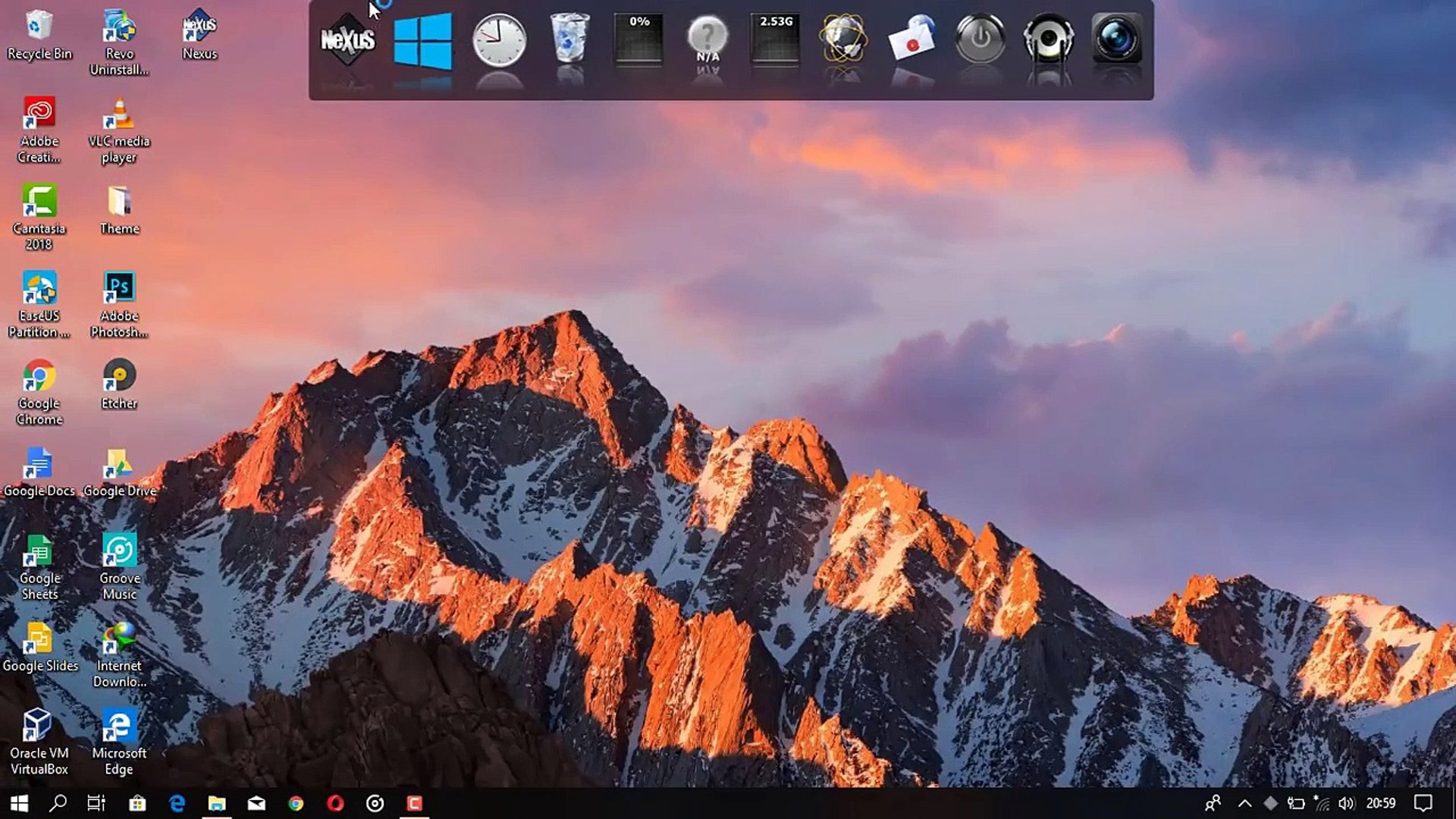Open the Action Center notification icon

pyautogui.click(x=1423, y=803)
